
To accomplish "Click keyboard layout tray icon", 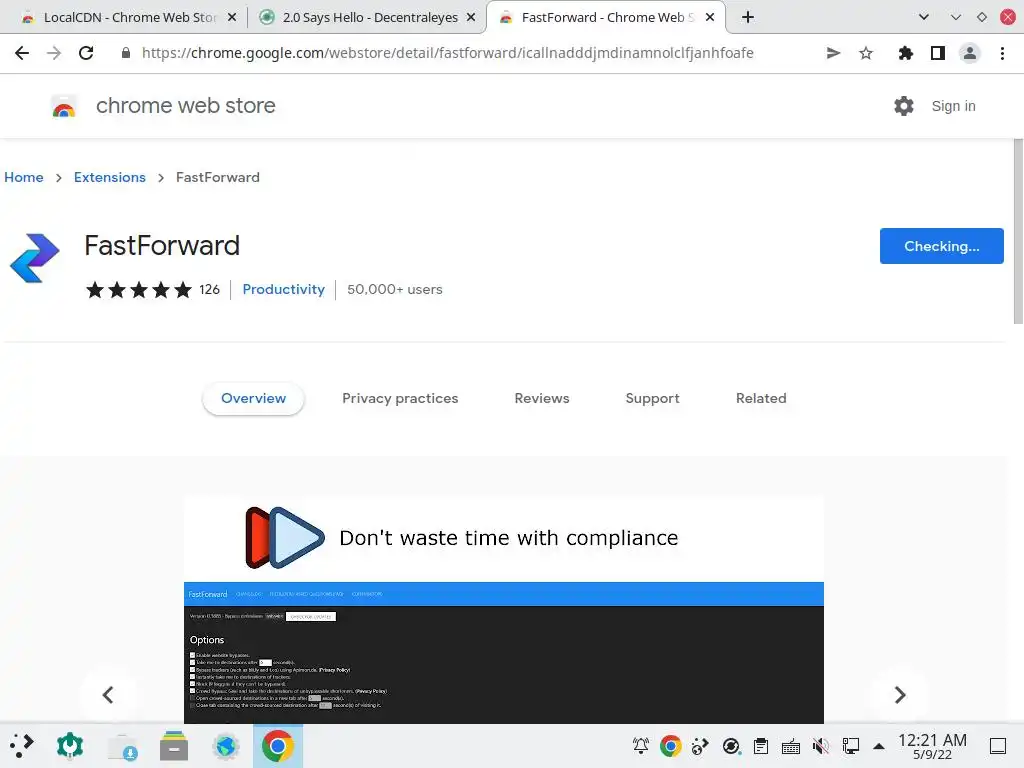I will click(791, 746).
